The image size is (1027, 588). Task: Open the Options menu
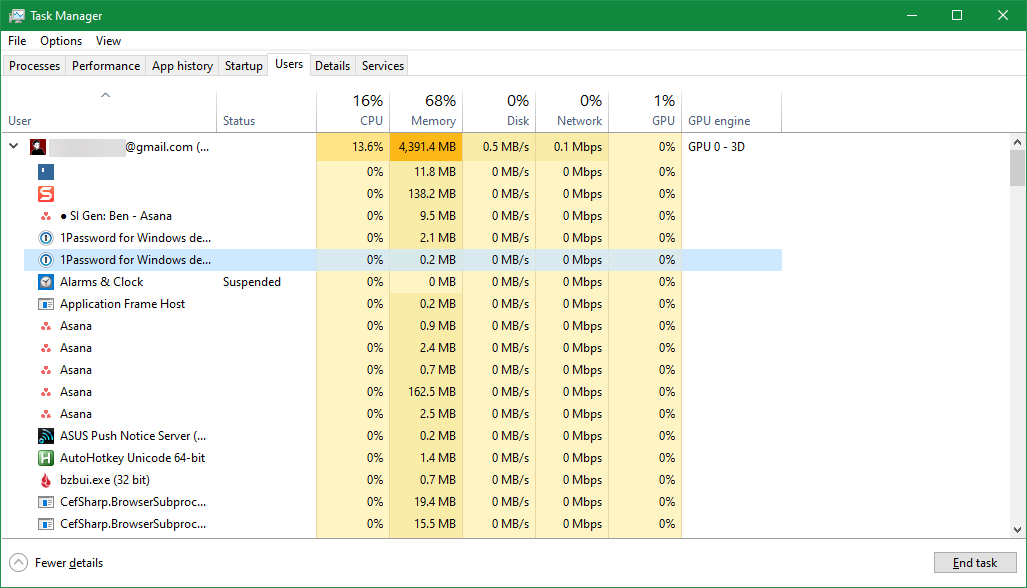point(60,41)
